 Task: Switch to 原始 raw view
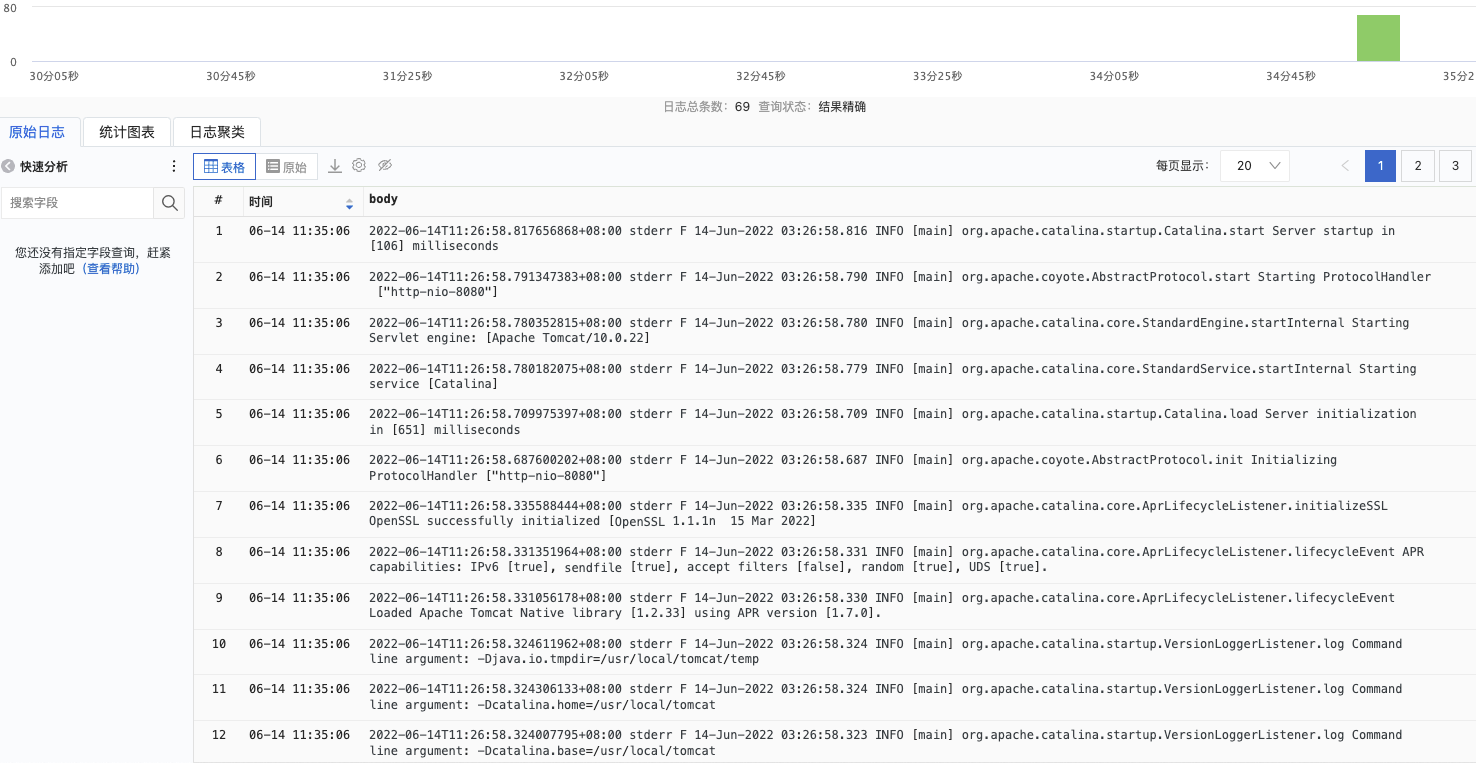[287, 167]
